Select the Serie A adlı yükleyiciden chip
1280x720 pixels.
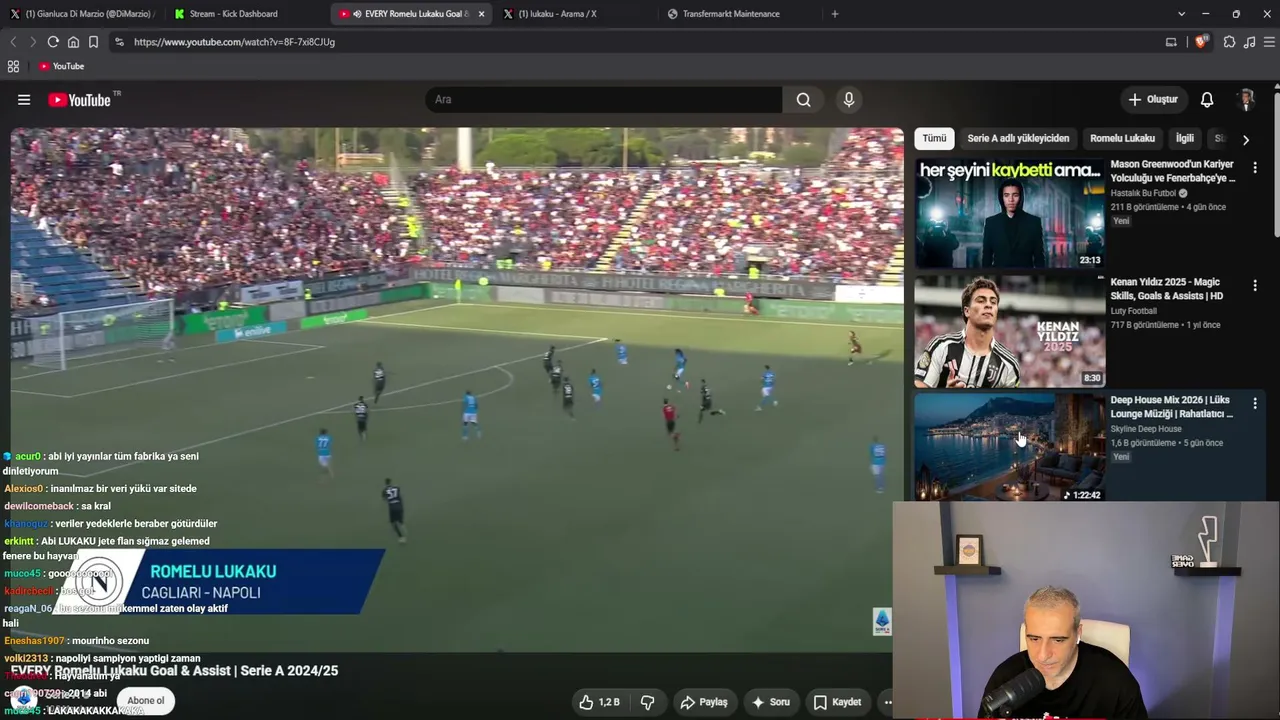click(x=1018, y=139)
